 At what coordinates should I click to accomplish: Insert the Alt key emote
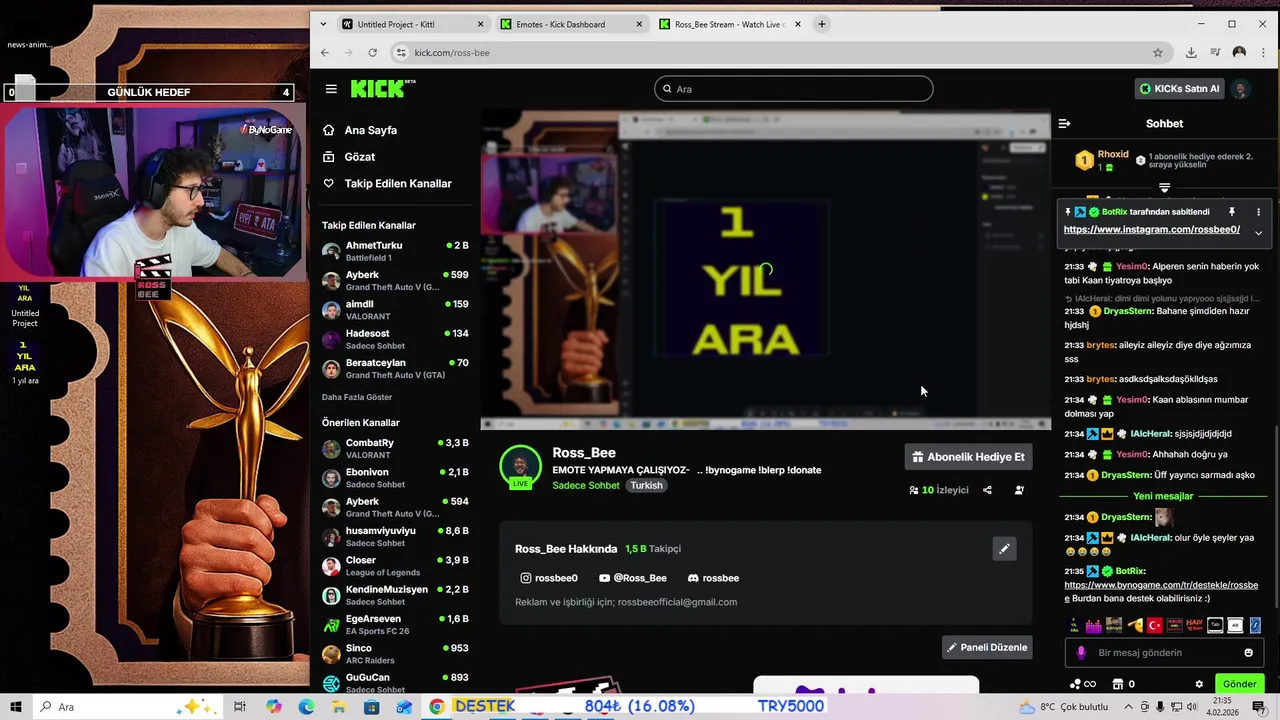click(x=1235, y=625)
